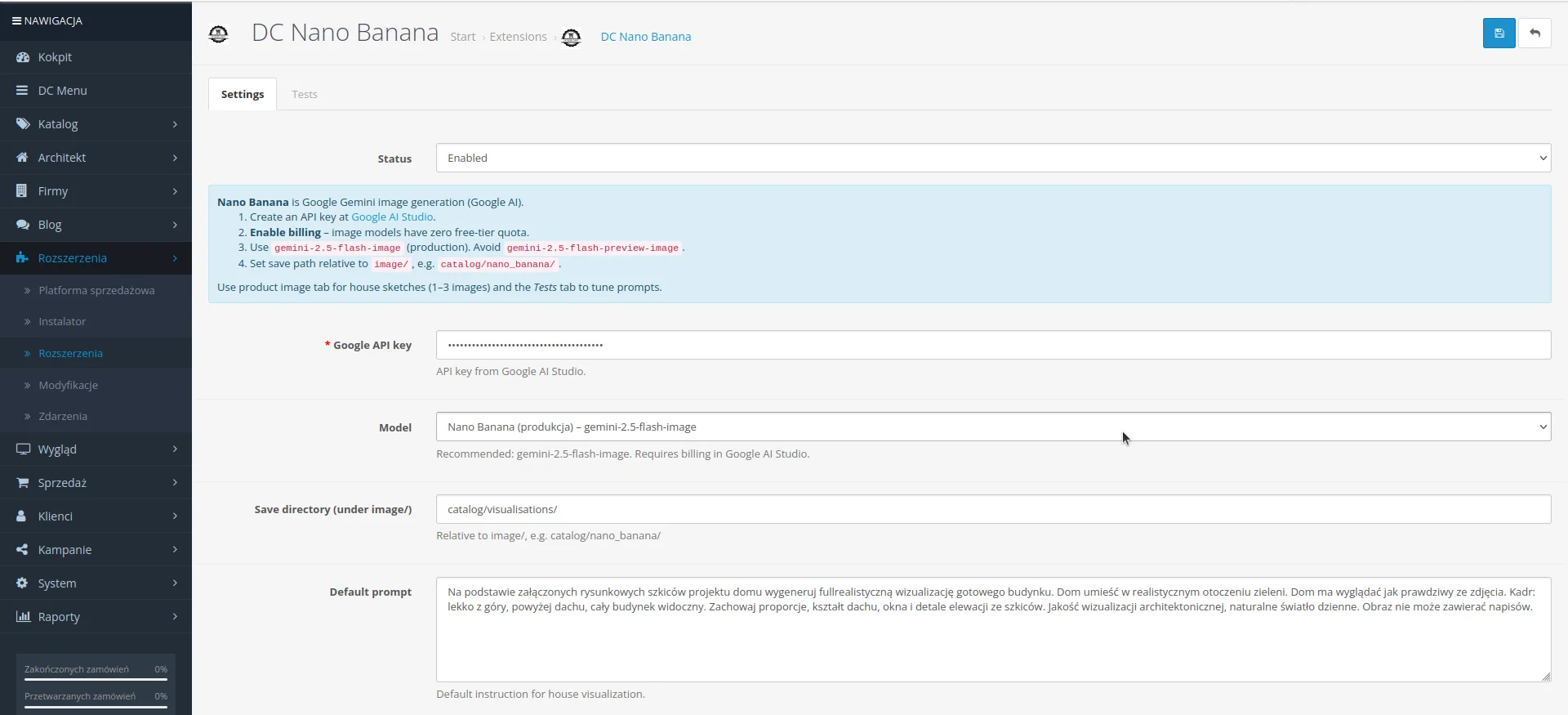The image size is (1568, 715).
Task: Expand the Blog submenu chevron
Action: pyautogui.click(x=175, y=225)
